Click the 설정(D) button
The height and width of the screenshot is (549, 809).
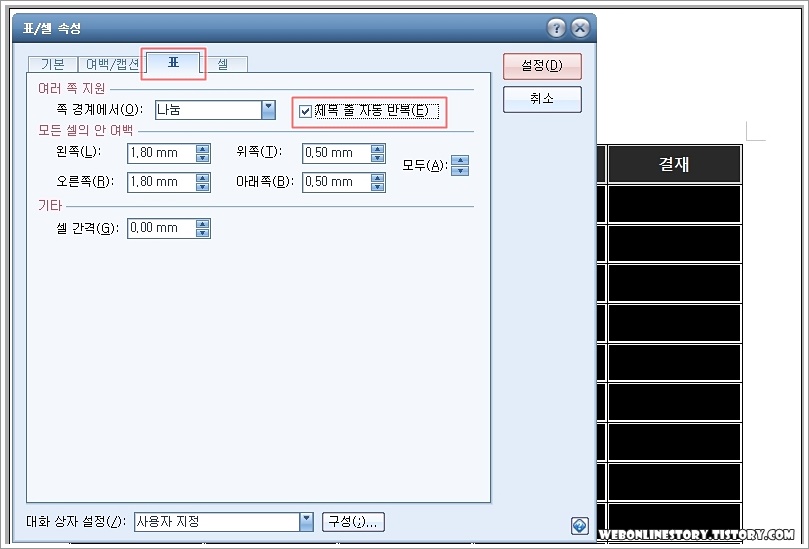[x=542, y=66]
